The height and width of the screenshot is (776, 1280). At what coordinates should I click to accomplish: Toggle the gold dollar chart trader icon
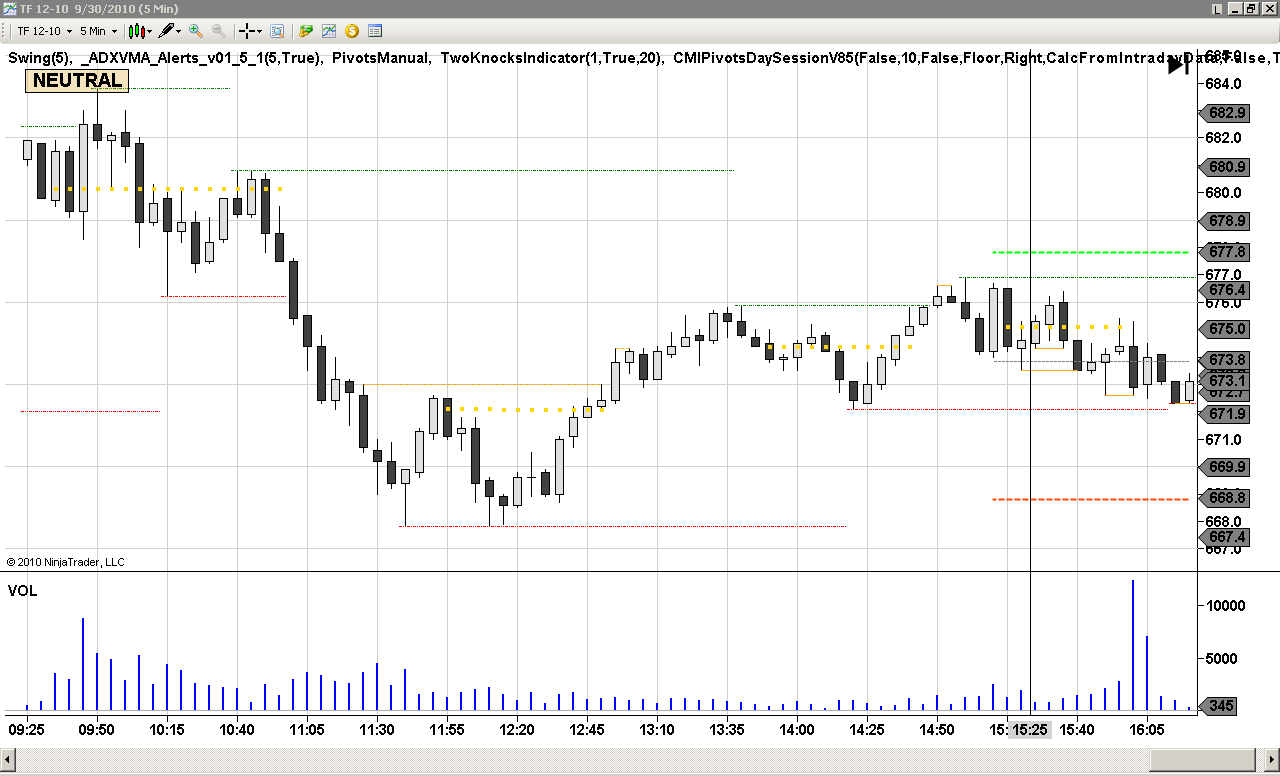(x=352, y=31)
